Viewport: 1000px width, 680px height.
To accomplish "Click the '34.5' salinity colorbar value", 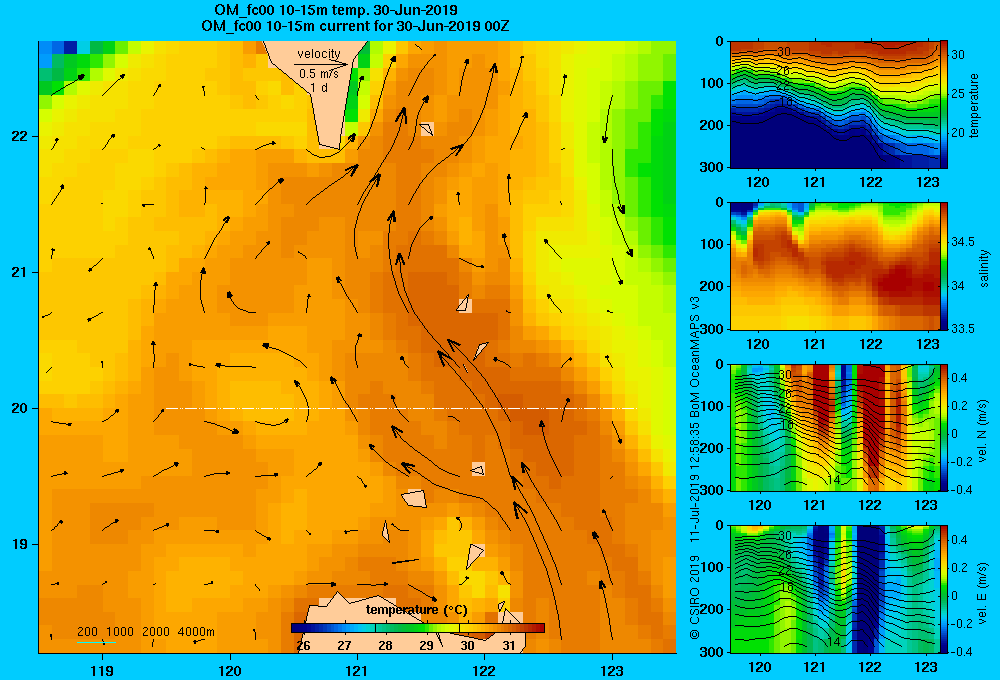I will pyautogui.click(x=963, y=242).
